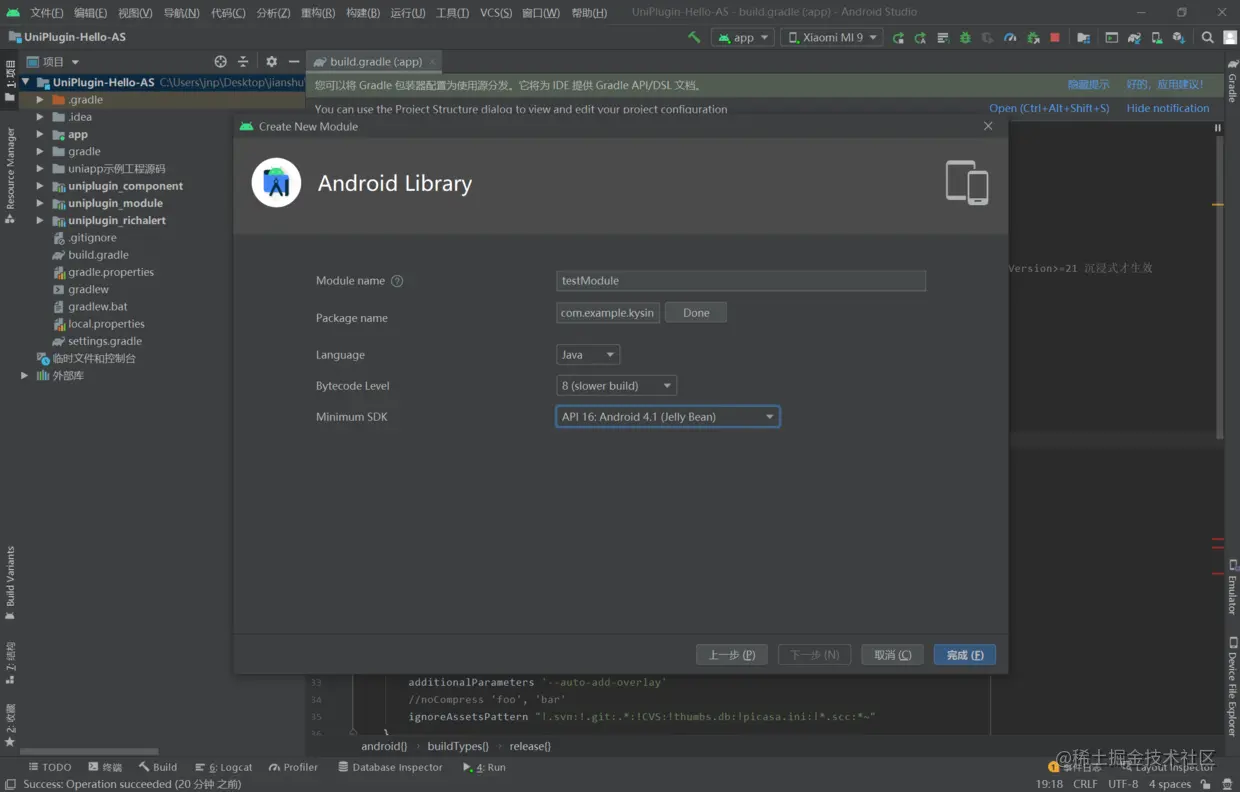
Task: Click the Module name help icon
Action: coord(397,281)
